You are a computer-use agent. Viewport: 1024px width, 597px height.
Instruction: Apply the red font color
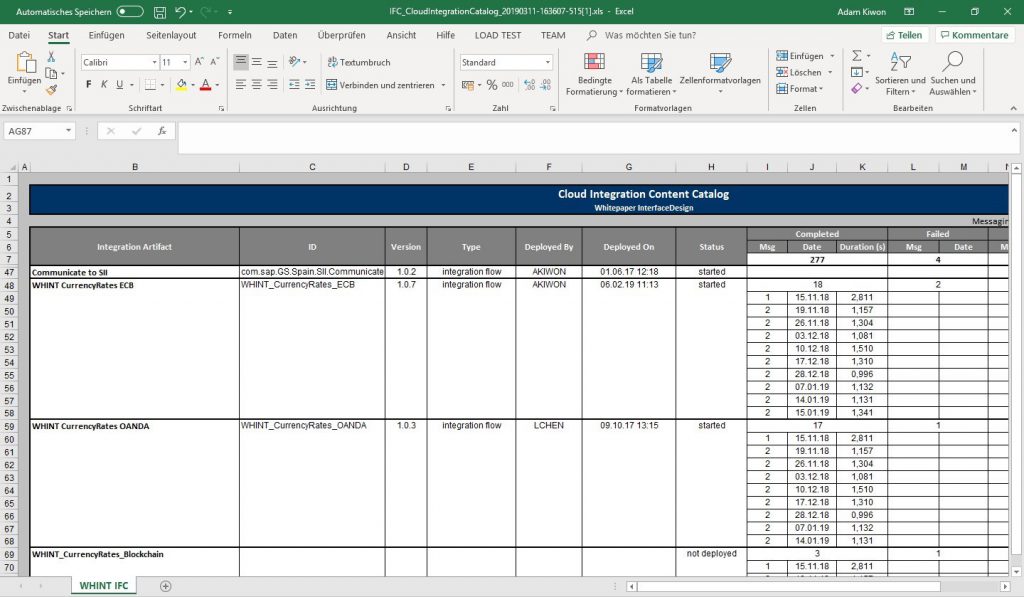point(206,85)
